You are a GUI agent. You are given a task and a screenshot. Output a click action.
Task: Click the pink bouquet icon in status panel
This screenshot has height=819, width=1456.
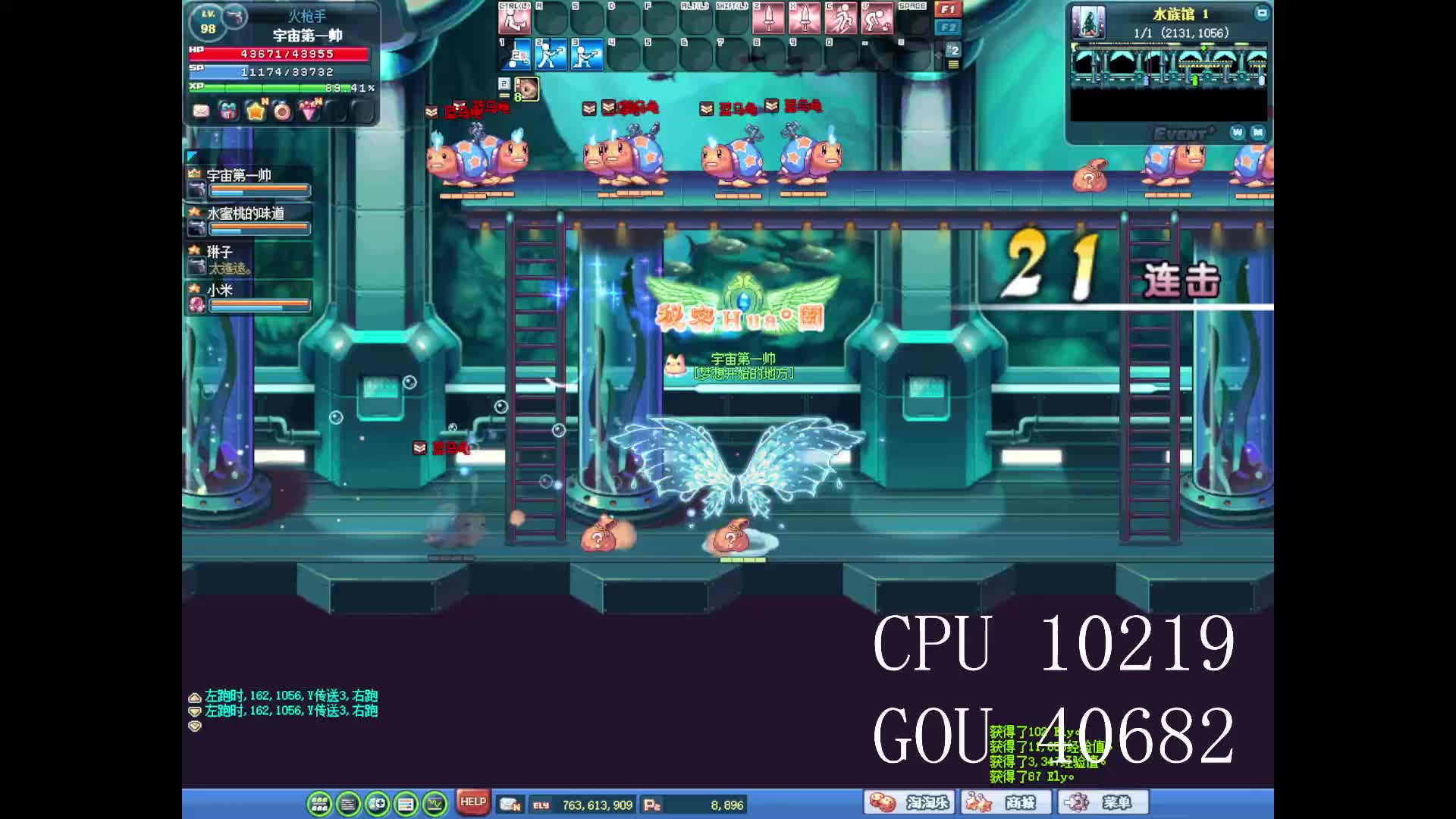tap(309, 111)
